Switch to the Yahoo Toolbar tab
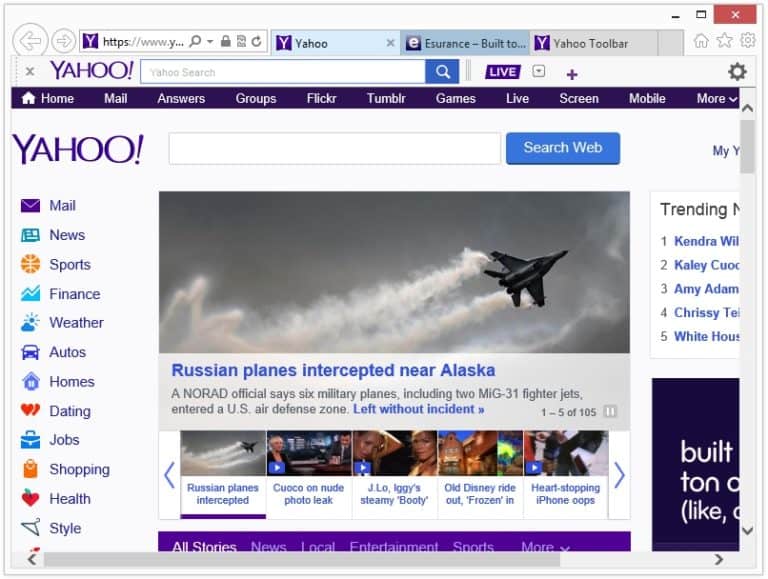Image resolution: width=768 pixels, height=579 pixels. coord(594,43)
